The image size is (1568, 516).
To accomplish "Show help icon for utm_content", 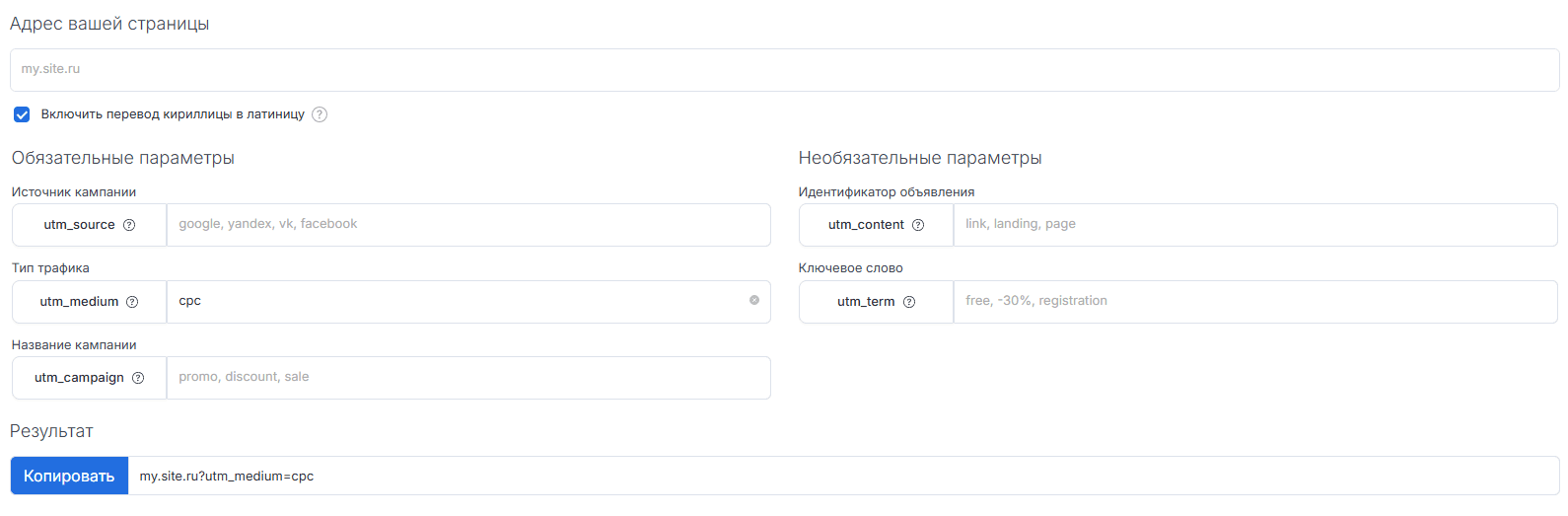I will (918, 225).
